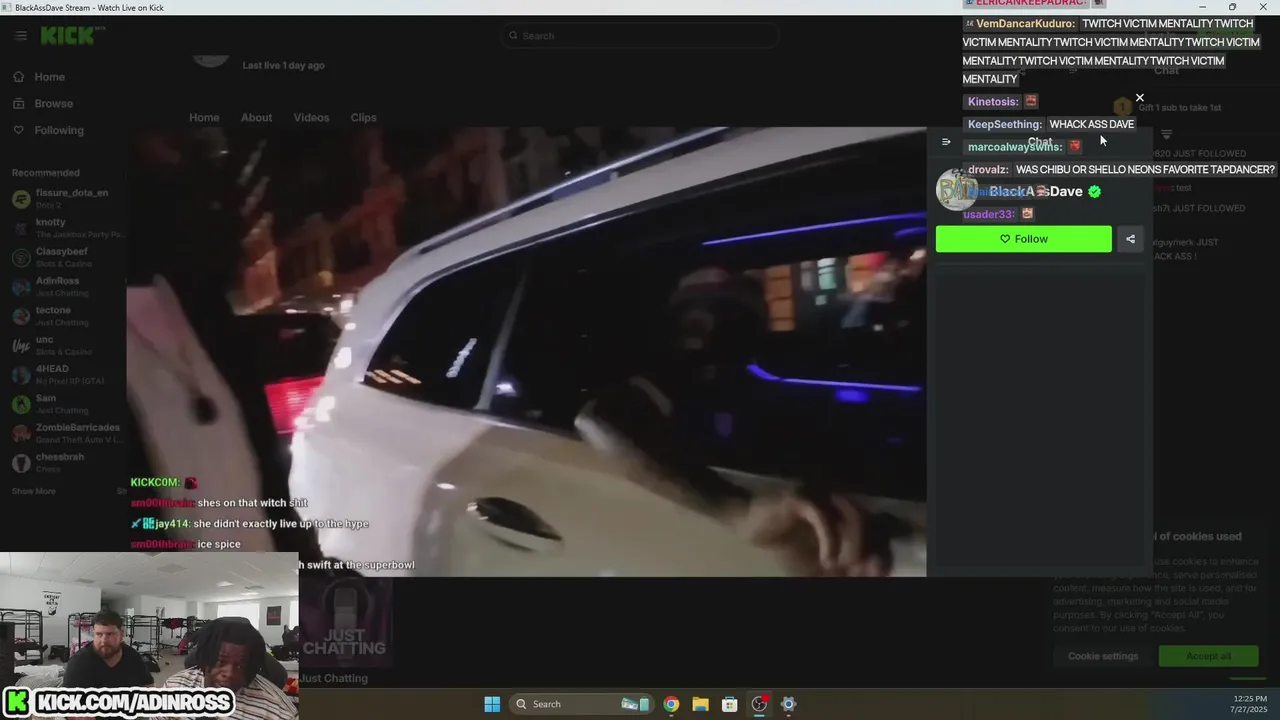Open recommended channel ZombieBarricades

(66, 433)
